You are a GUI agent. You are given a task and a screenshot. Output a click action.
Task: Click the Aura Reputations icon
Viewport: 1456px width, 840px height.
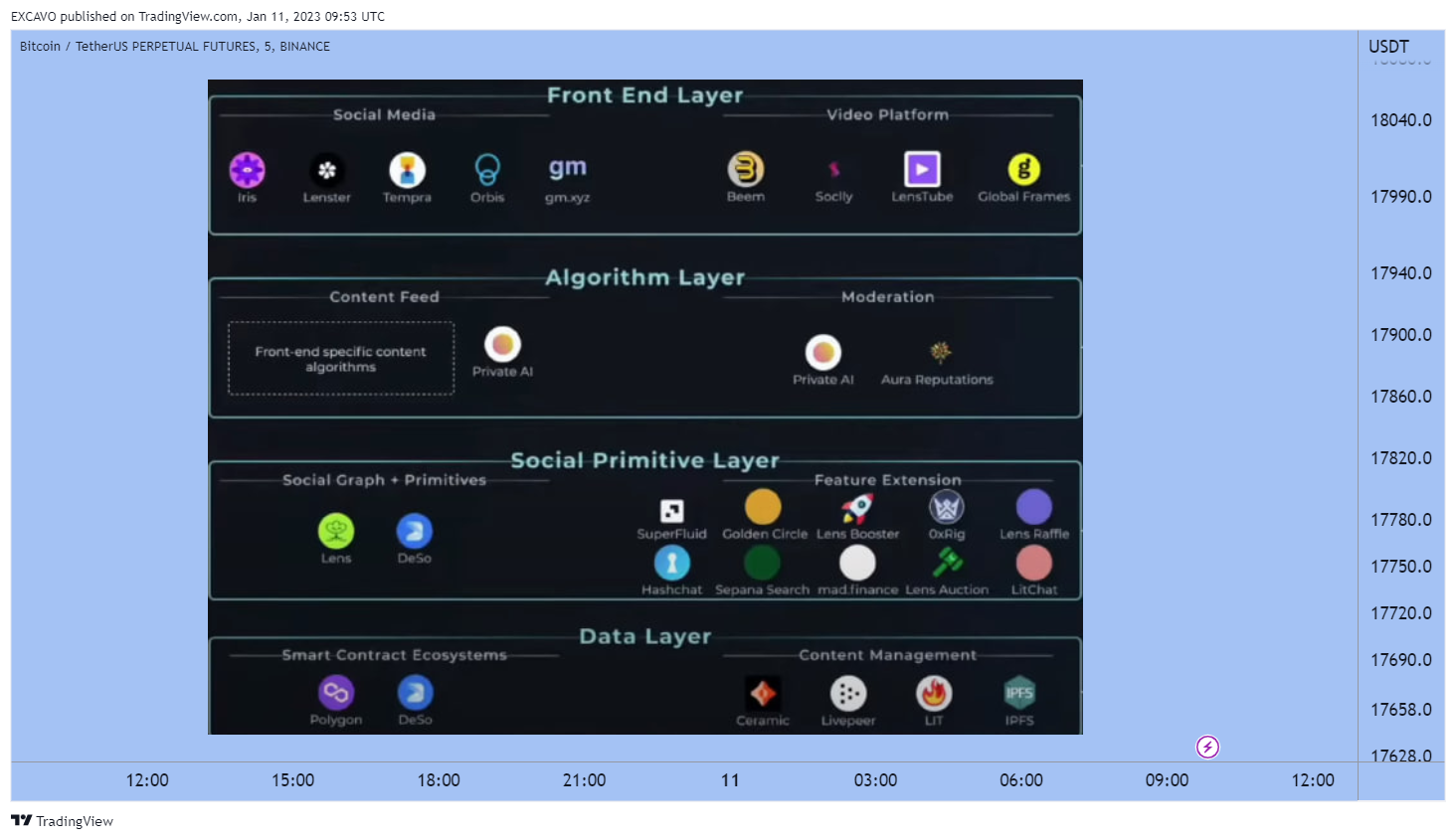point(940,352)
